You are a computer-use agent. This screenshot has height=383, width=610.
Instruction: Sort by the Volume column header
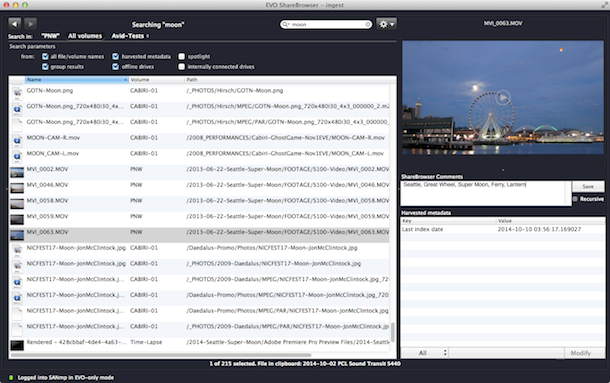click(157, 79)
